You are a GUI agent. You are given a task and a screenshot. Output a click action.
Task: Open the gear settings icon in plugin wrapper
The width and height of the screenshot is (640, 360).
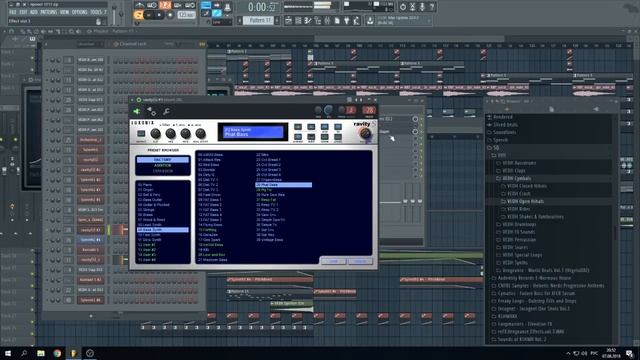point(151,111)
